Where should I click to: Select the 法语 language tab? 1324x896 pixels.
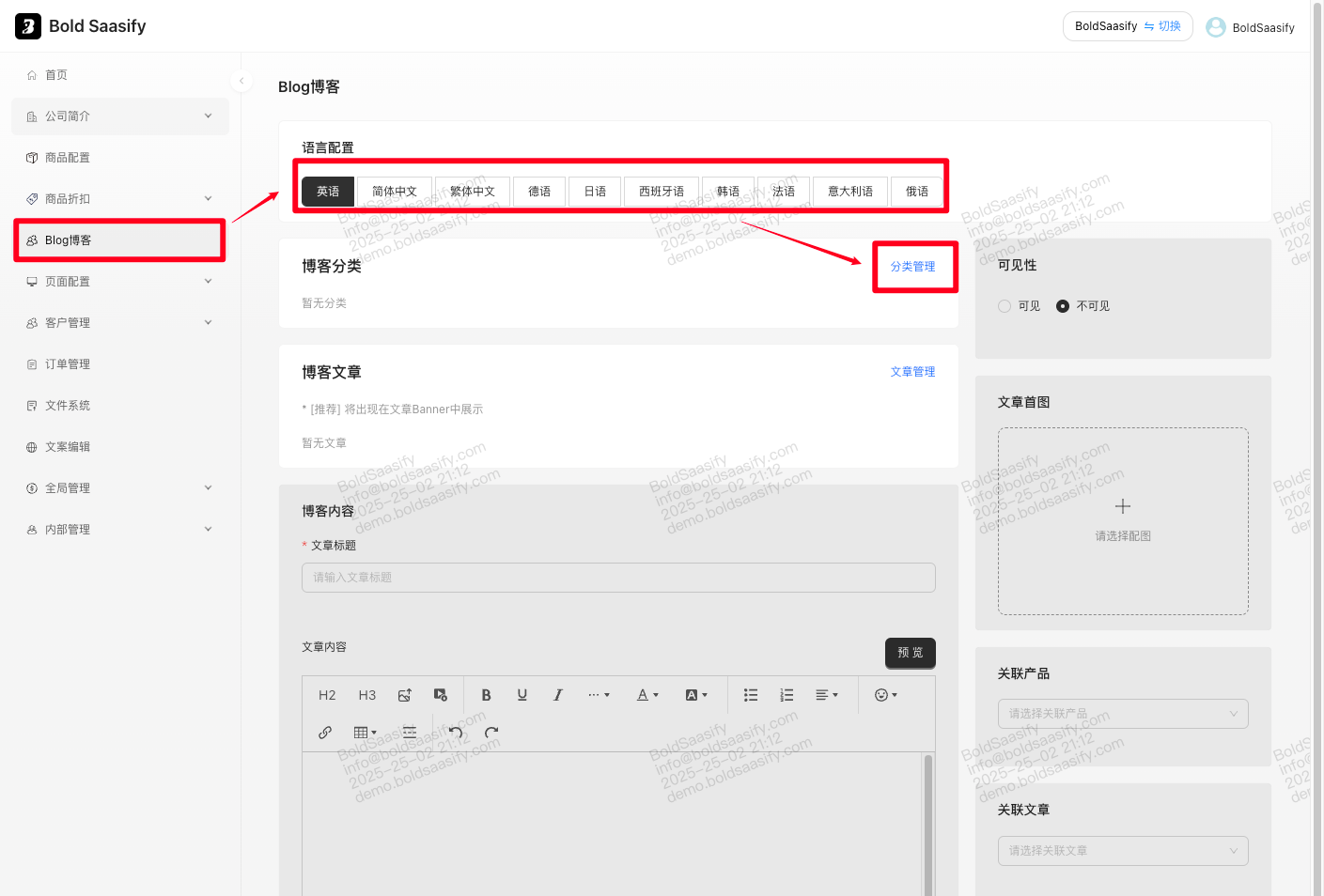tap(784, 192)
